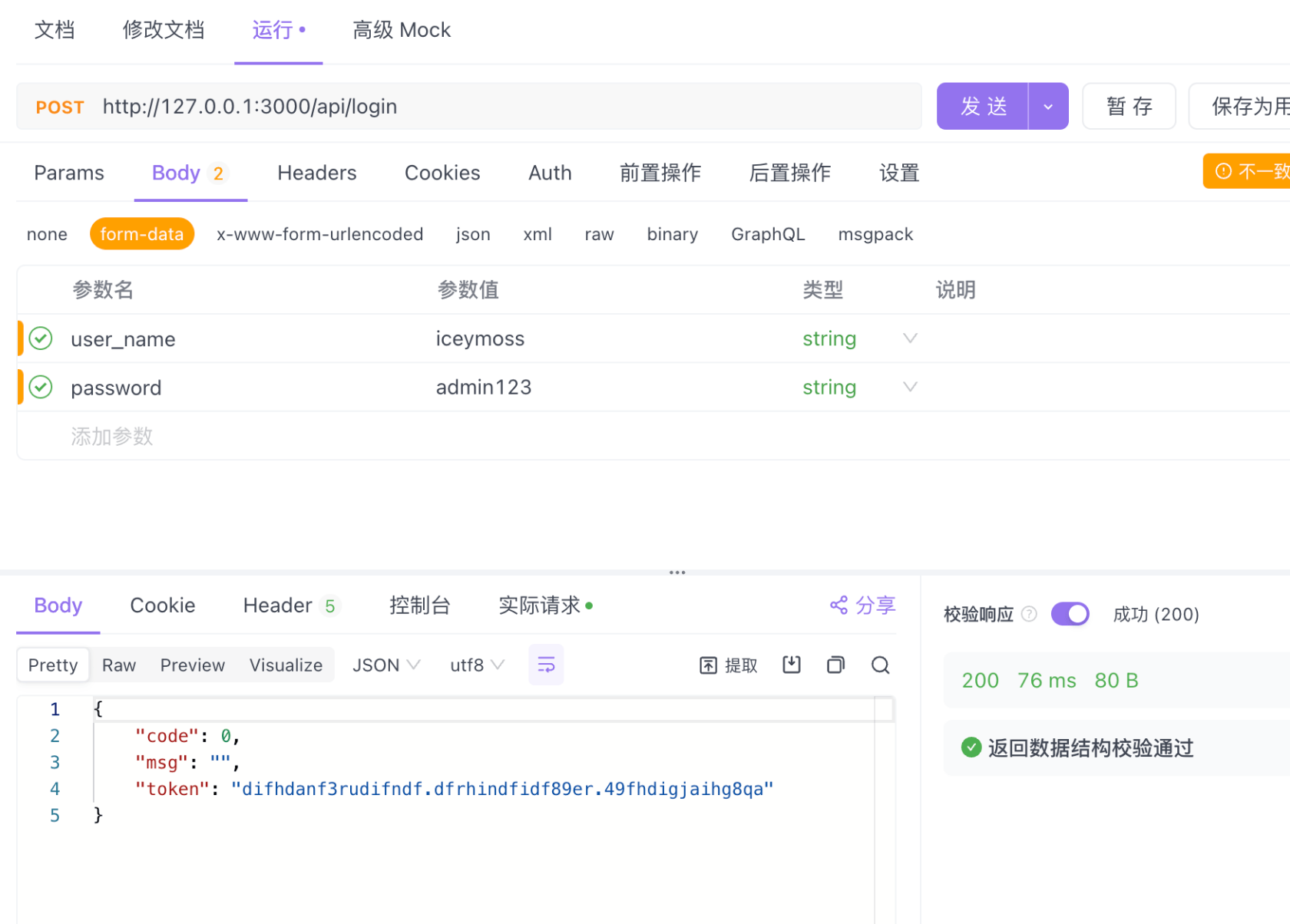Viewport: 1290px width, 924px height.
Task: Click the green checkmark next to 返回数据结构校验通过
Action: 971,747
